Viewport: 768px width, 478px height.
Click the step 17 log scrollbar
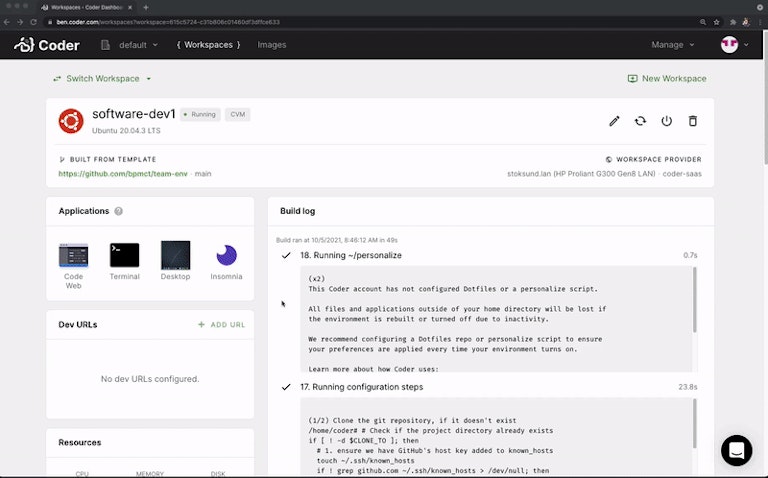(695, 423)
